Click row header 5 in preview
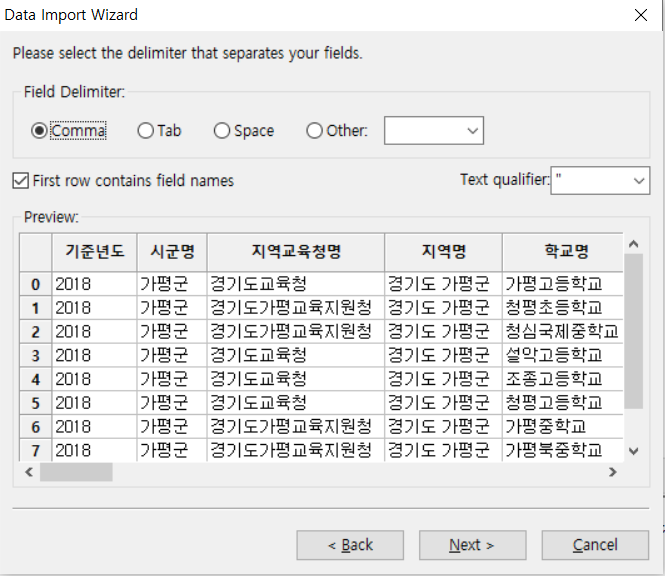This screenshot has height=576, width=665. coord(36,403)
